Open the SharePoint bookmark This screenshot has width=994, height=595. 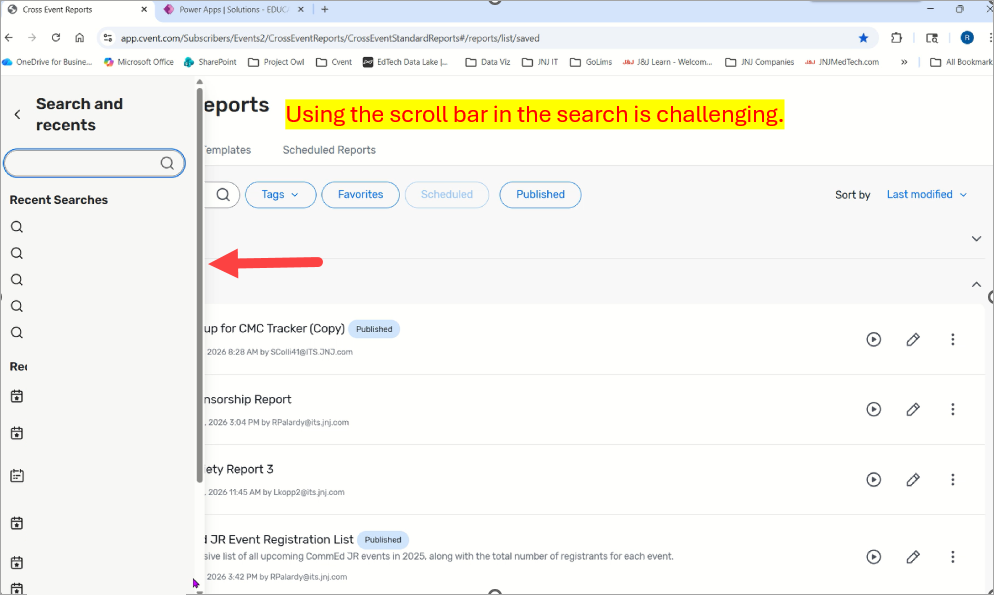pyautogui.click(x=210, y=62)
